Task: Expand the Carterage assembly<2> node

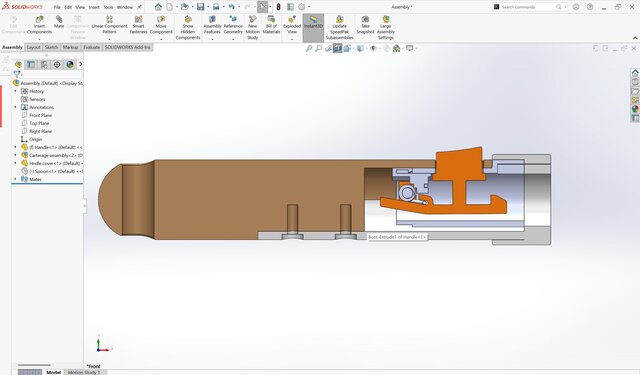Action: (16, 155)
